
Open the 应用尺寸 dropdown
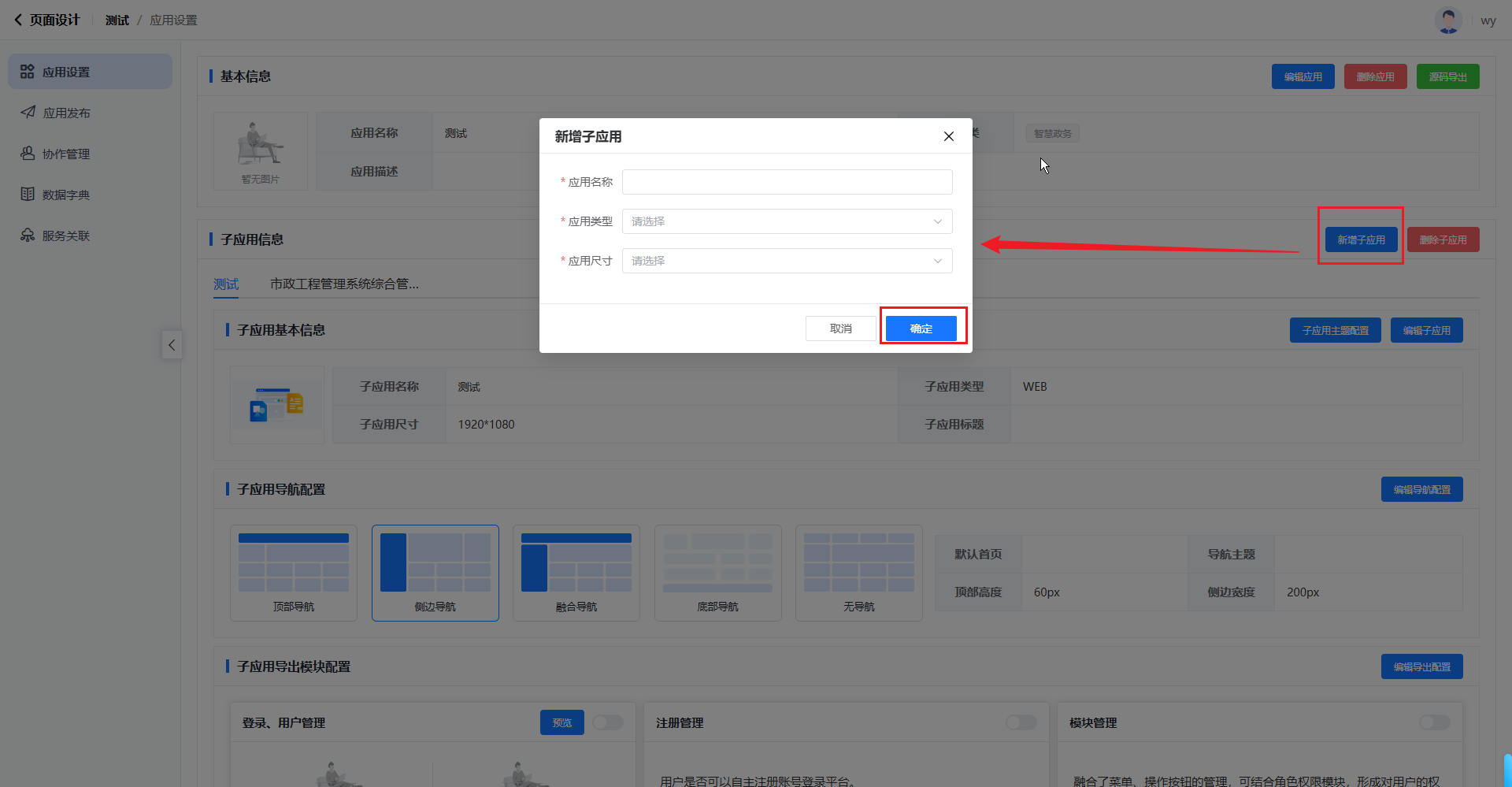click(787, 261)
